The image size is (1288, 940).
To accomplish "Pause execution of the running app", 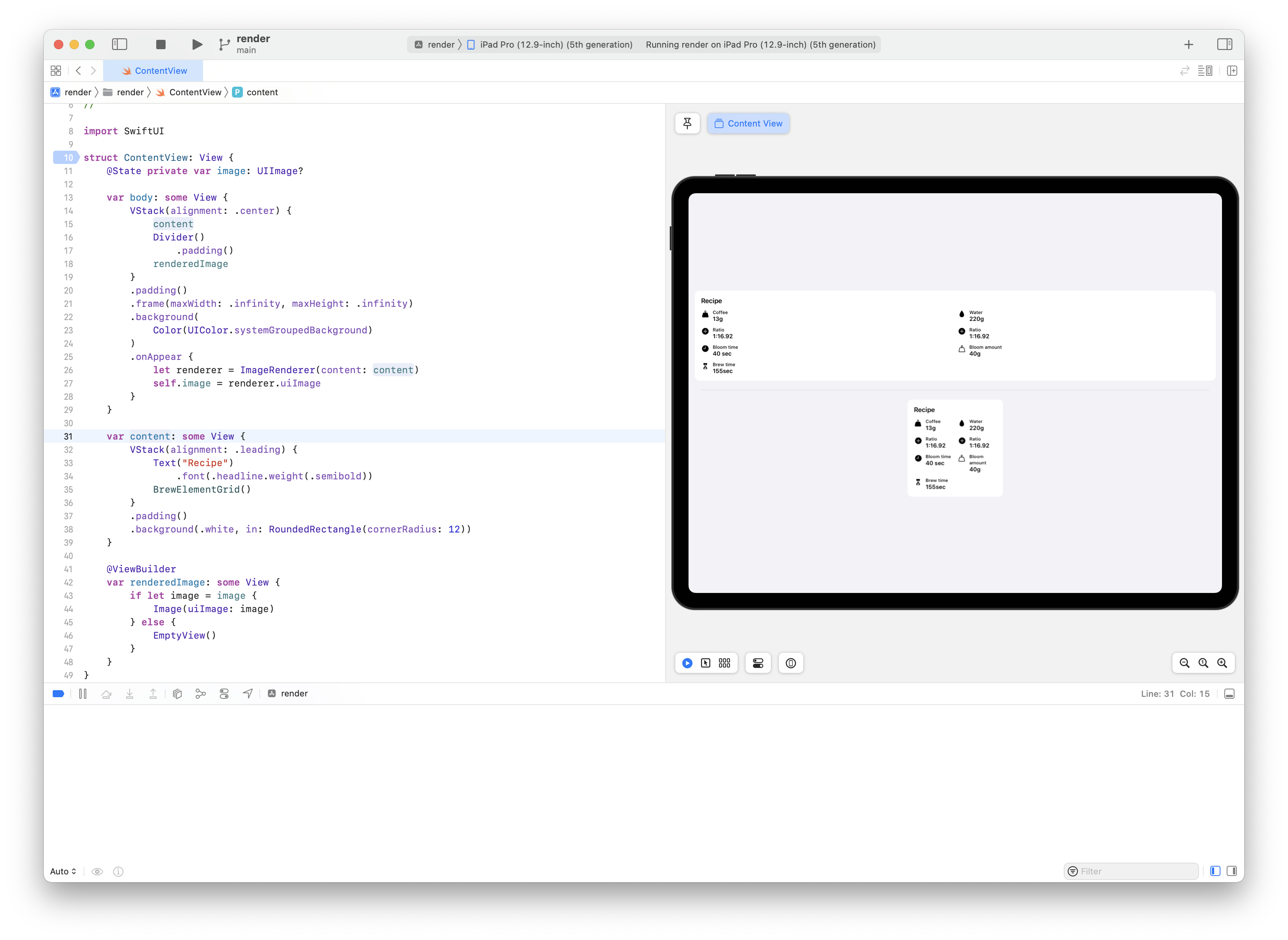I will point(82,694).
